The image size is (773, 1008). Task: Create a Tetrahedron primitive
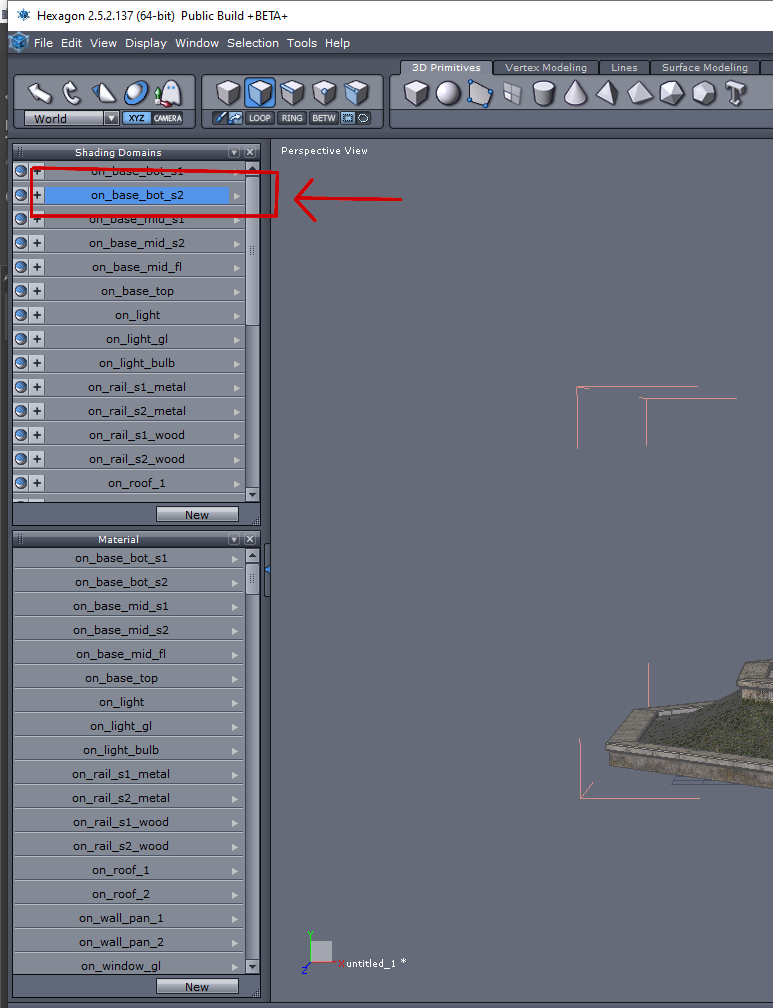tap(607, 93)
